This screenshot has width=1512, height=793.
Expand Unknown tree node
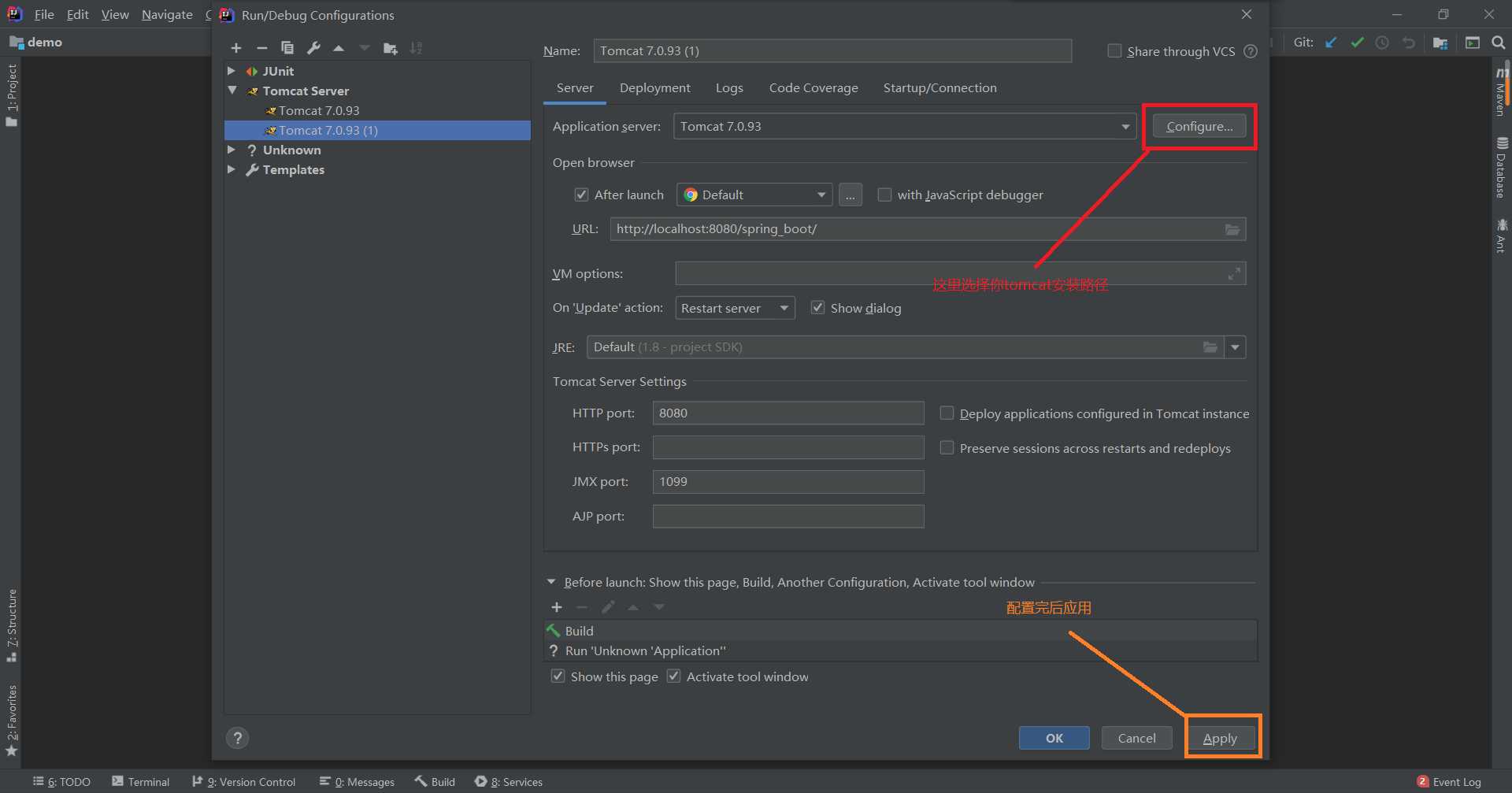point(232,150)
